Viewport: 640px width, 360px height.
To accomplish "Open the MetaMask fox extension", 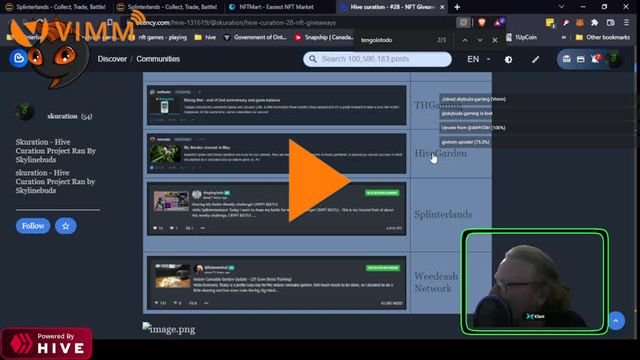I will (x=580, y=23).
